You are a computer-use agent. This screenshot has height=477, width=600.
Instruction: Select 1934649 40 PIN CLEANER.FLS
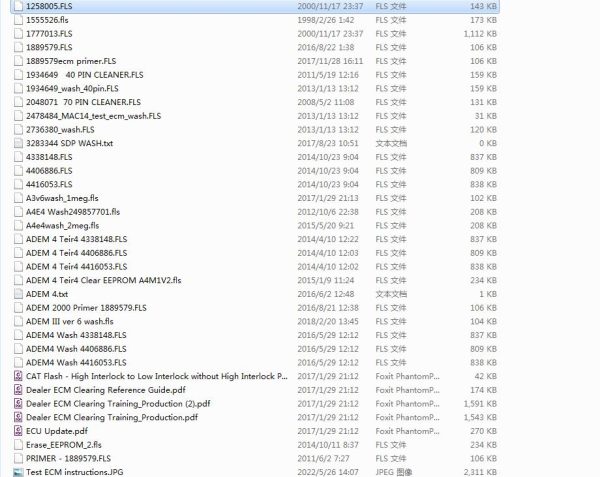pos(85,75)
